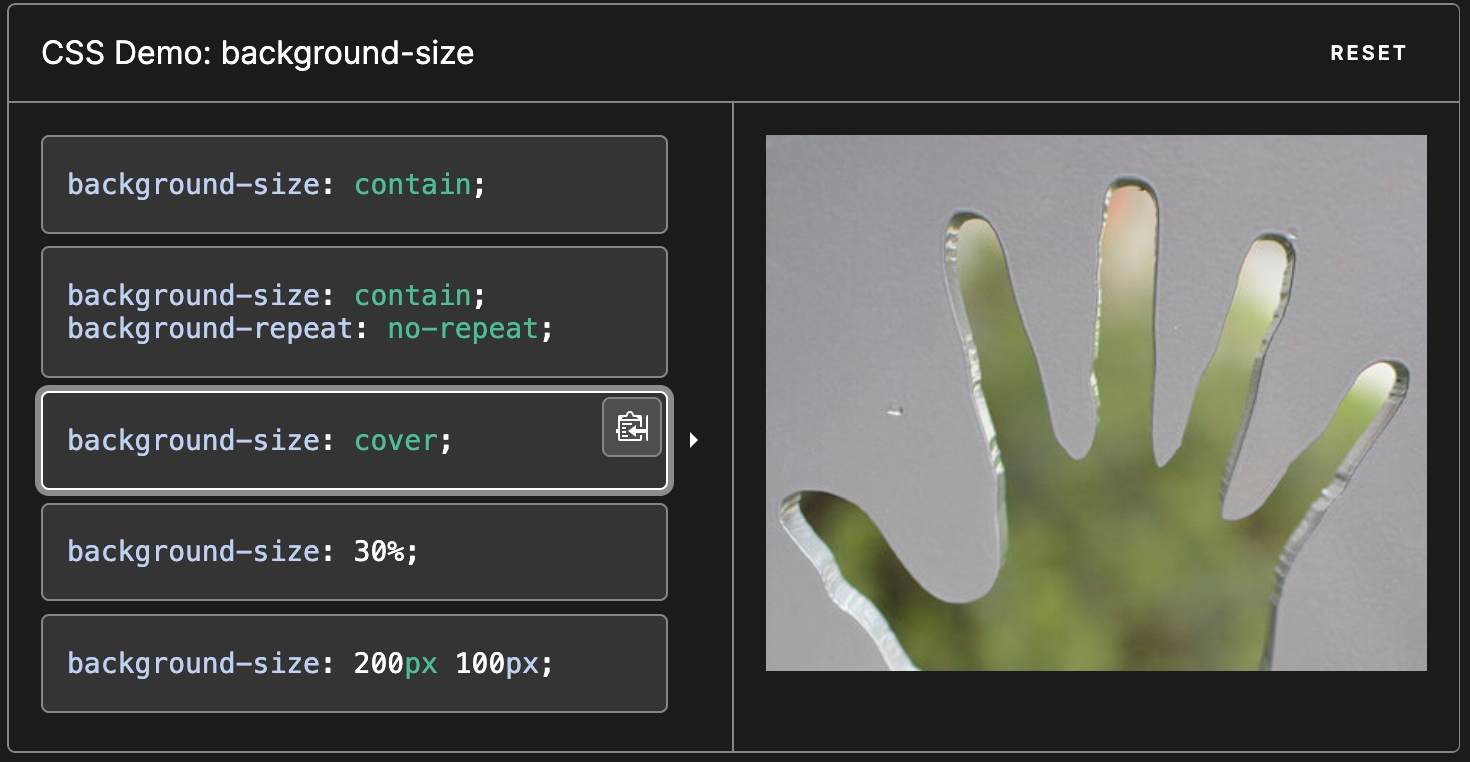Choose the first contain-only code example
1470x762 pixels.
click(354, 185)
